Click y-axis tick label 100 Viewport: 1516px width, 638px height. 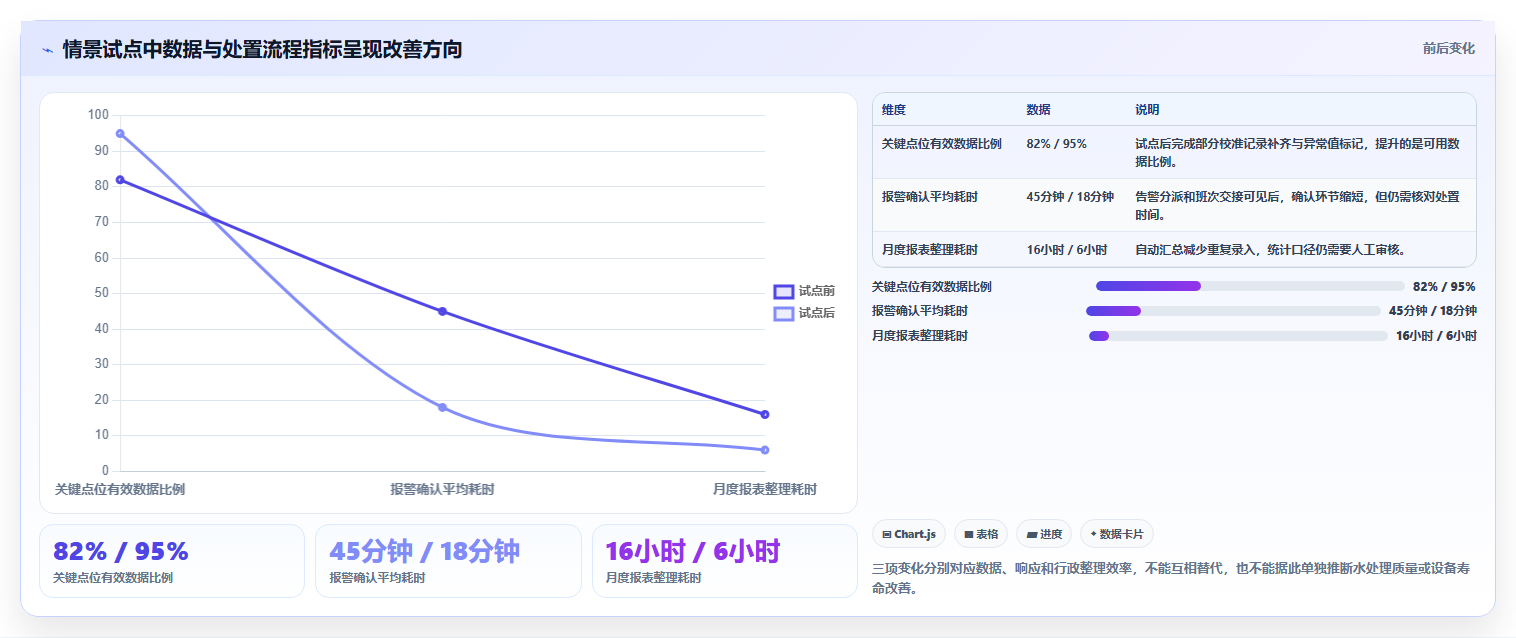(x=98, y=115)
